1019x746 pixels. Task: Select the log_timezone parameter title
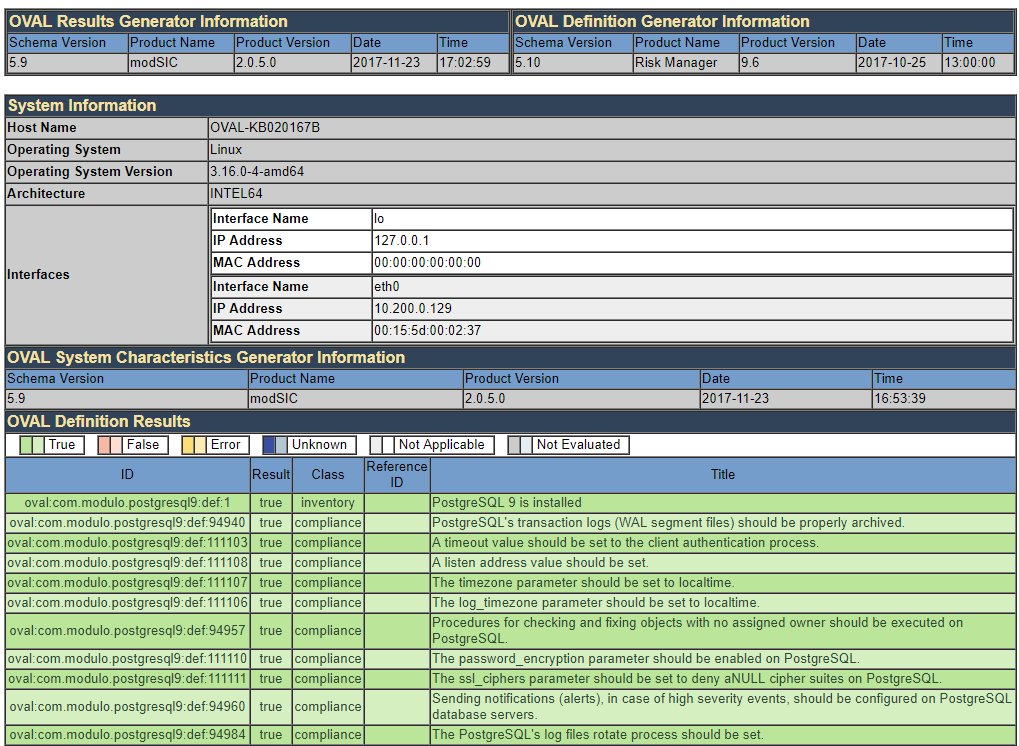[x=595, y=604]
